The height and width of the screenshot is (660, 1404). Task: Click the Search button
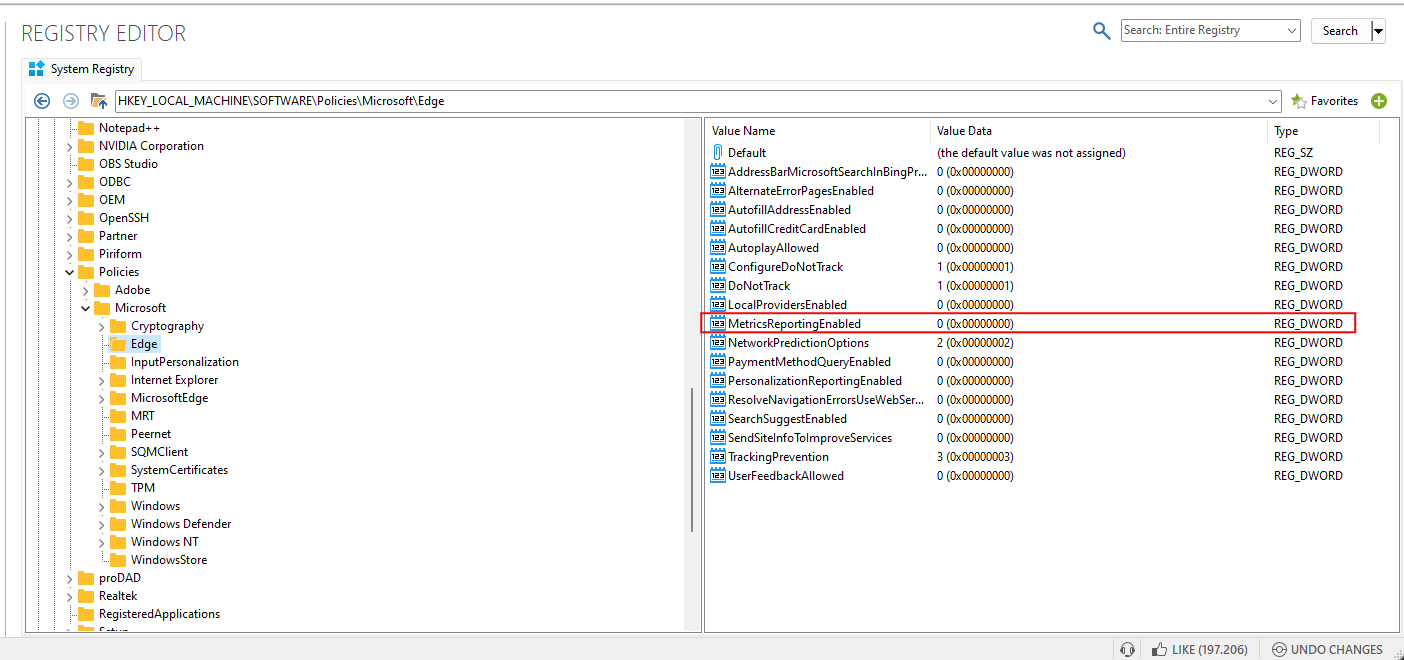(x=1340, y=31)
